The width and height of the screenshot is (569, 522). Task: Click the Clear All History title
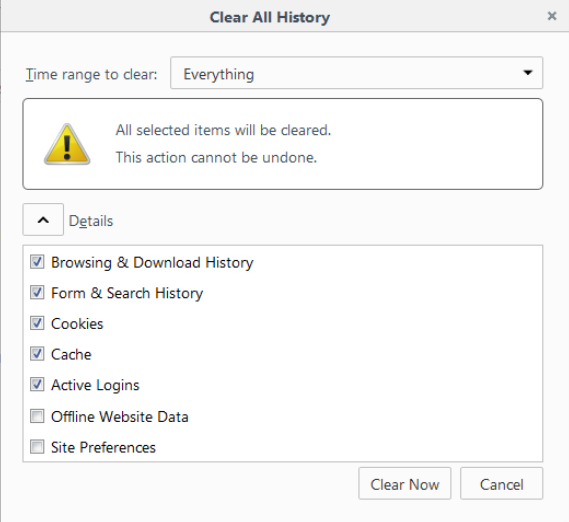tap(270, 17)
